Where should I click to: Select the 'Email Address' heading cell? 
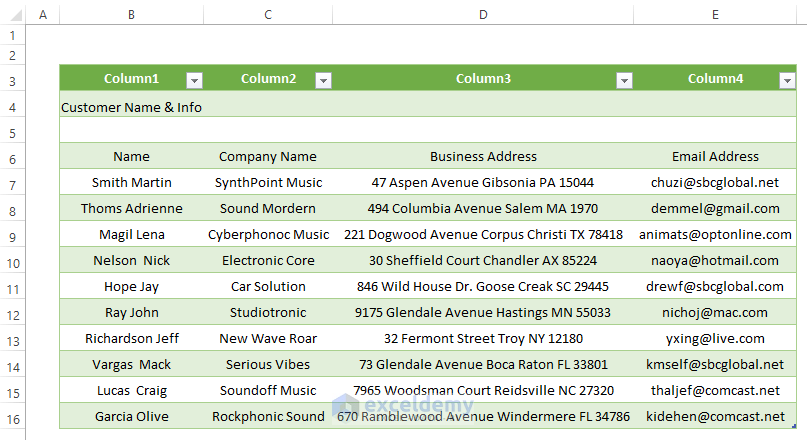point(715,156)
